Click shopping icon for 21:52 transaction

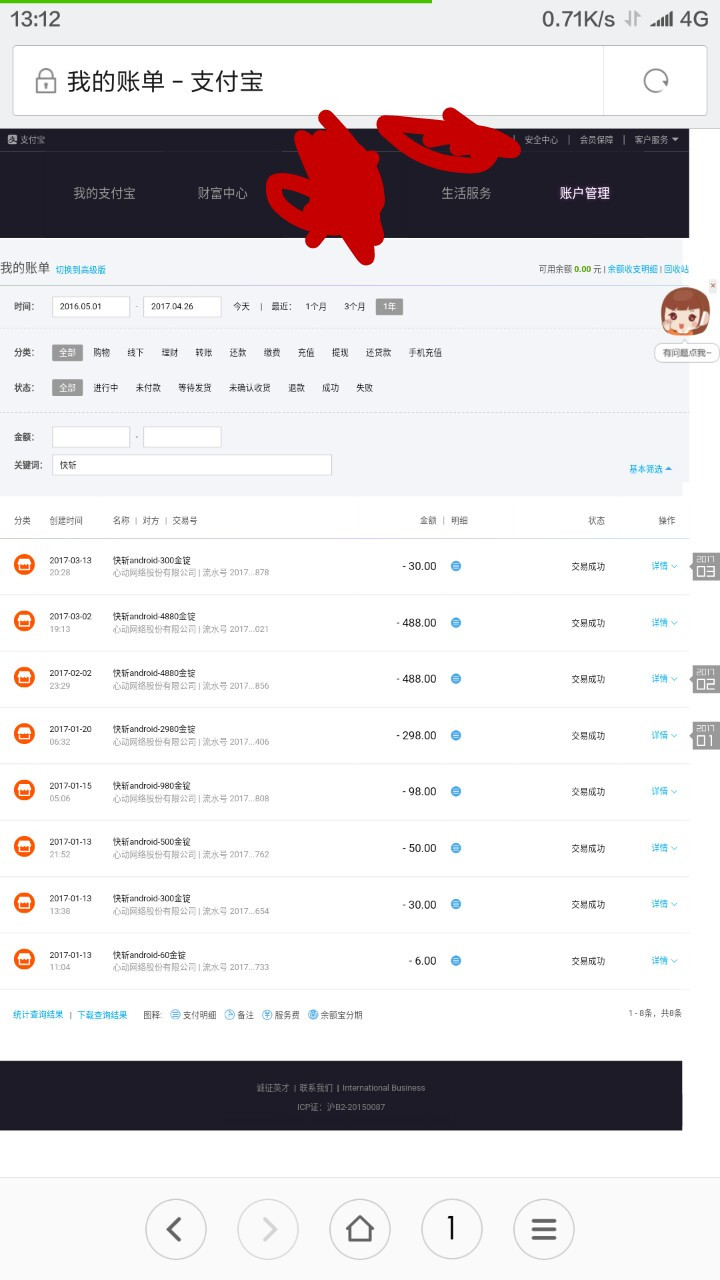point(24,848)
